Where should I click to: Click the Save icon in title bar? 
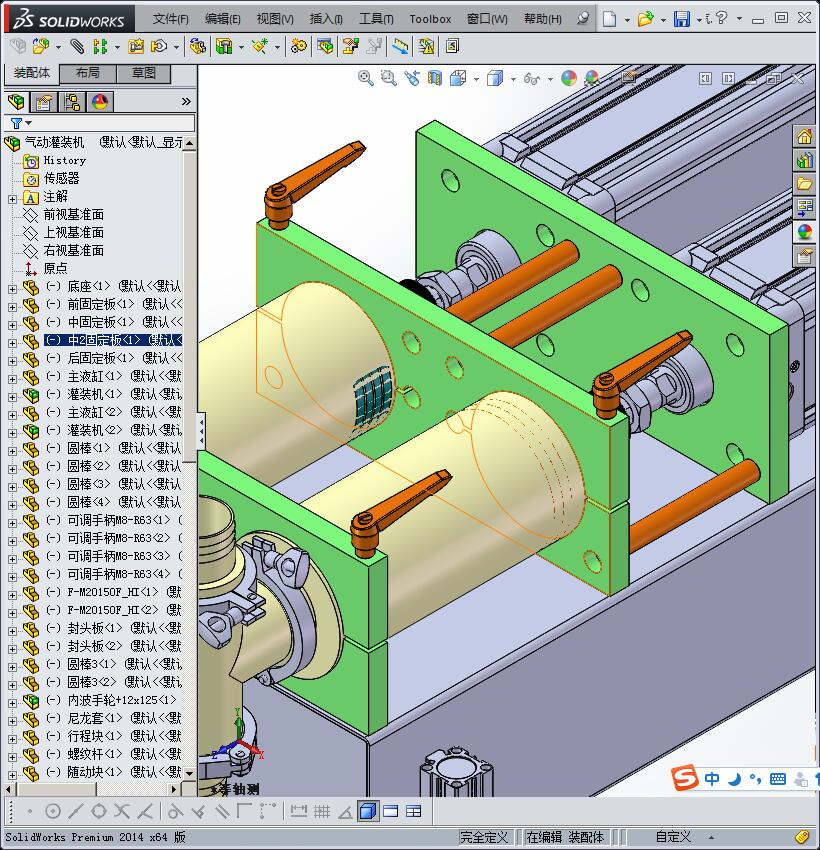pos(681,19)
